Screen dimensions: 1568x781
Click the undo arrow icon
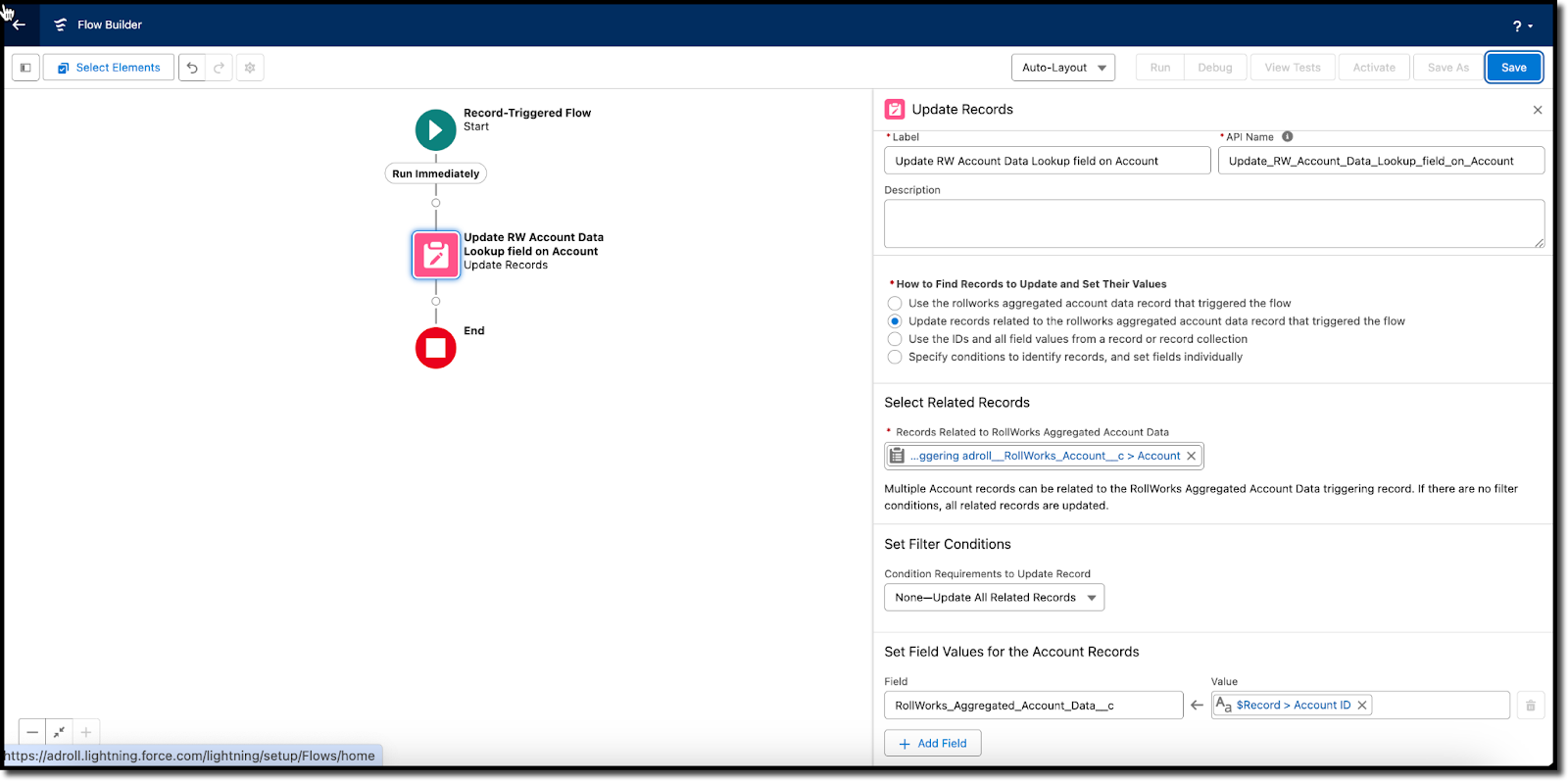(x=192, y=68)
